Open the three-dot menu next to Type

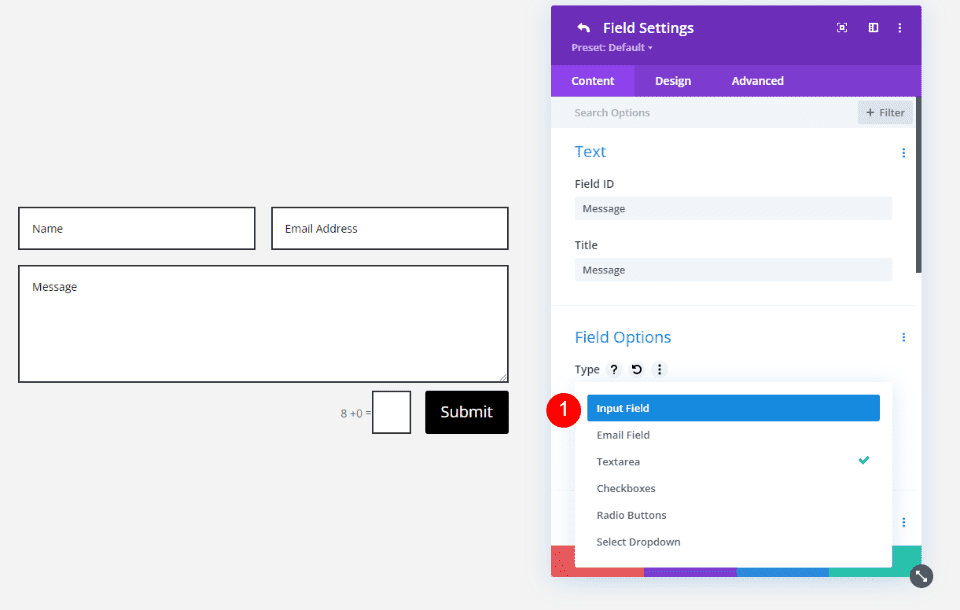click(659, 369)
